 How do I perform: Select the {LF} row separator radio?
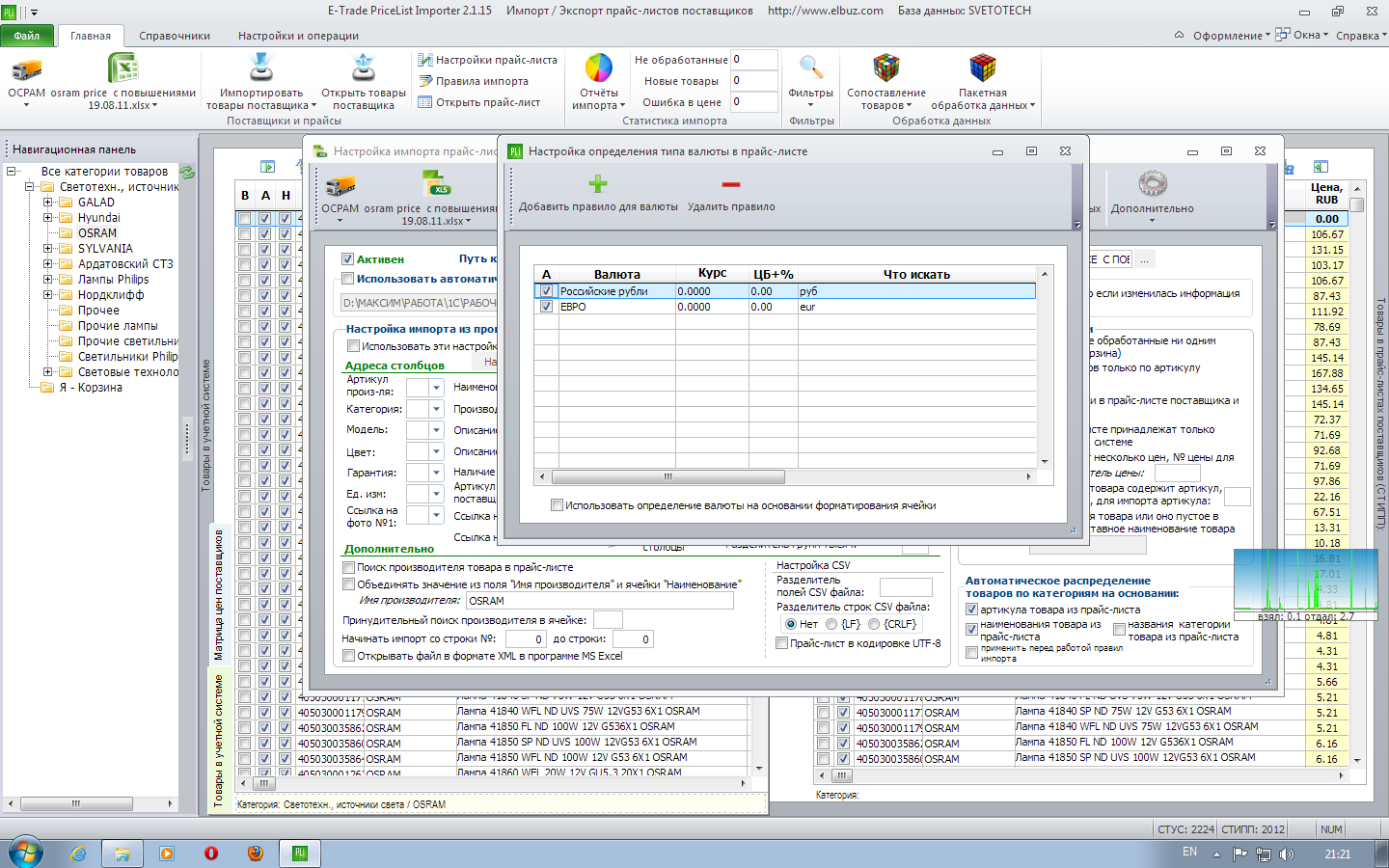coord(831,624)
